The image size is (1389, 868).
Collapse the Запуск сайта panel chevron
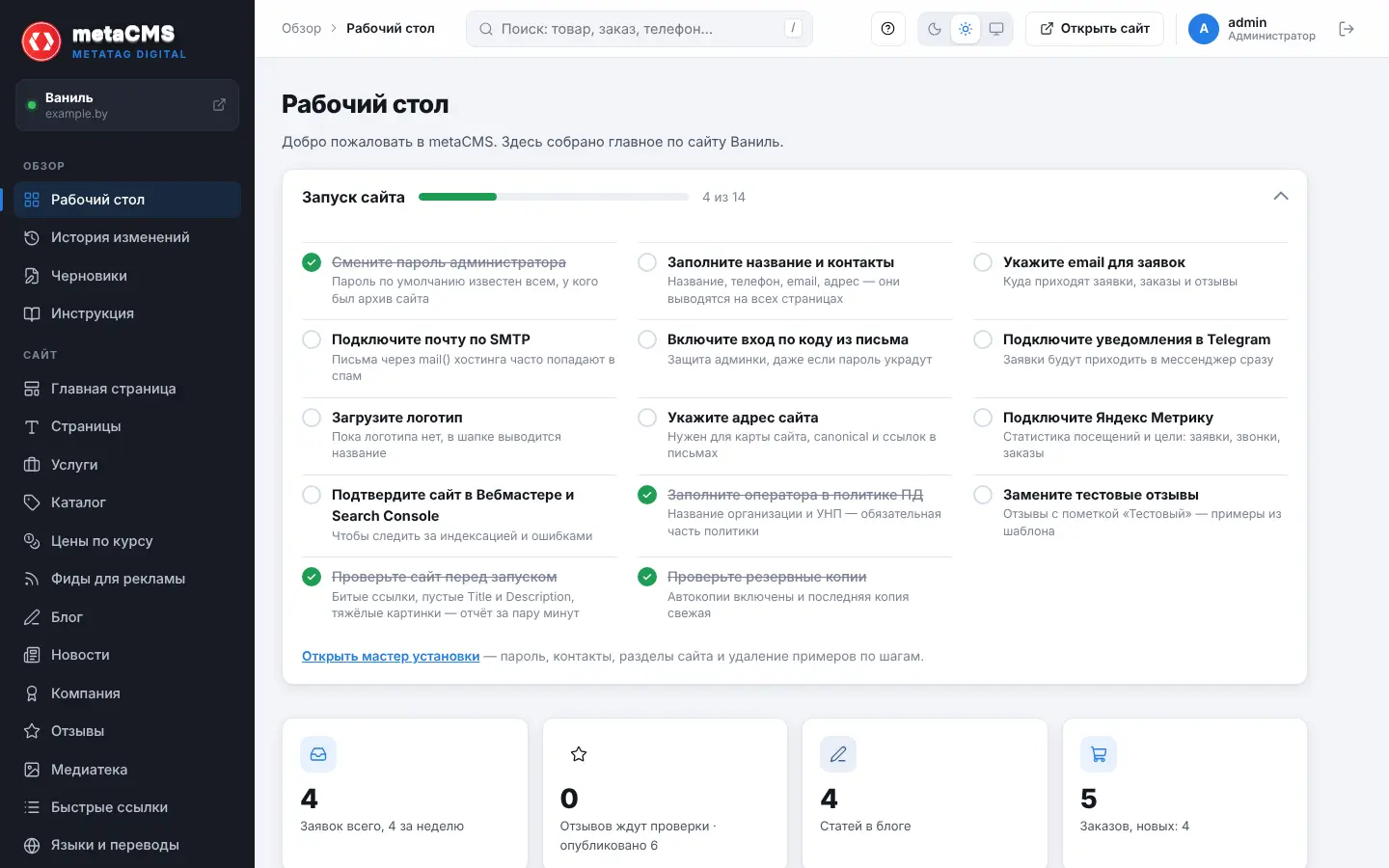coord(1281,197)
